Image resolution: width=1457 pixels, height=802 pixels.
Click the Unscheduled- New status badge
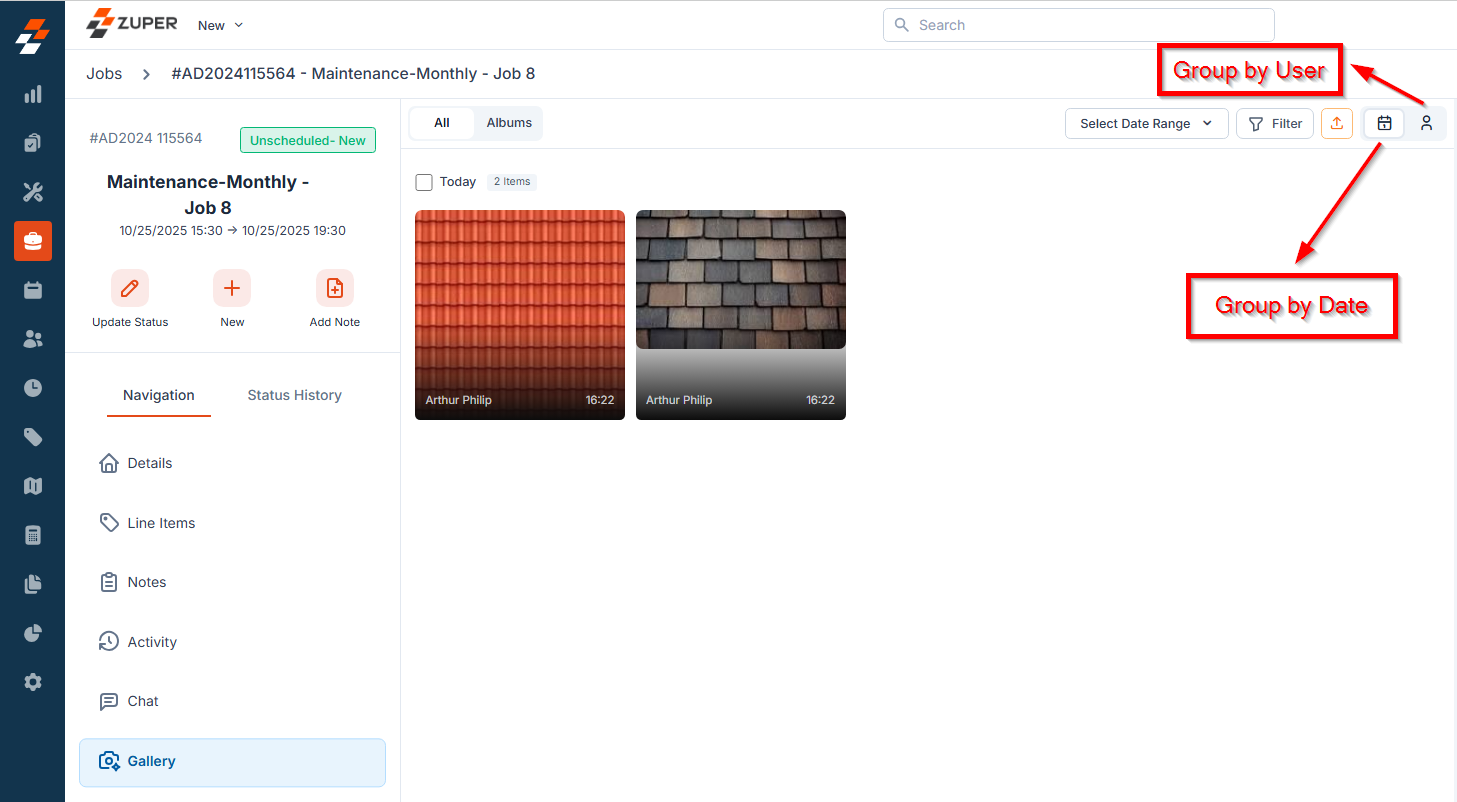308,140
